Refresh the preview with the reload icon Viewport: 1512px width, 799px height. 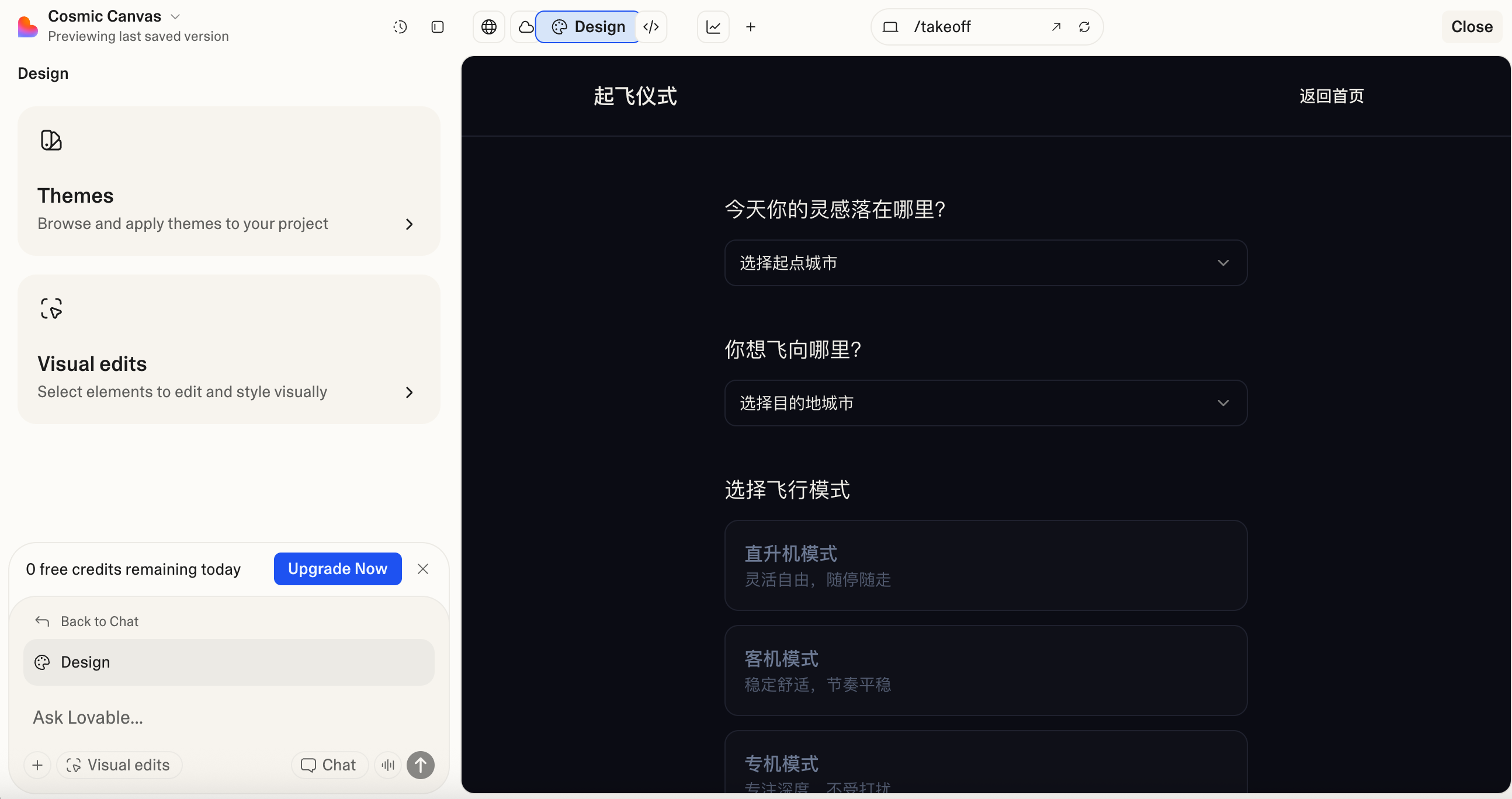pyautogui.click(x=1084, y=26)
